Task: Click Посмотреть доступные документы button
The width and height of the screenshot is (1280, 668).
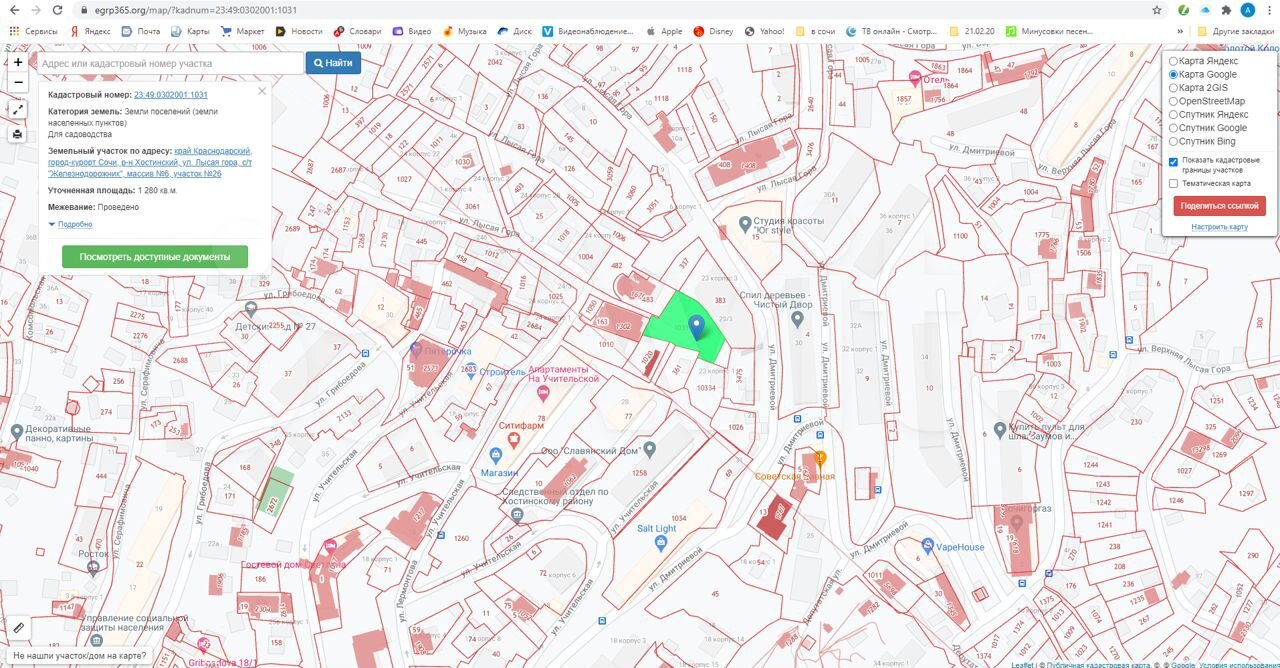Action: (155, 257)
